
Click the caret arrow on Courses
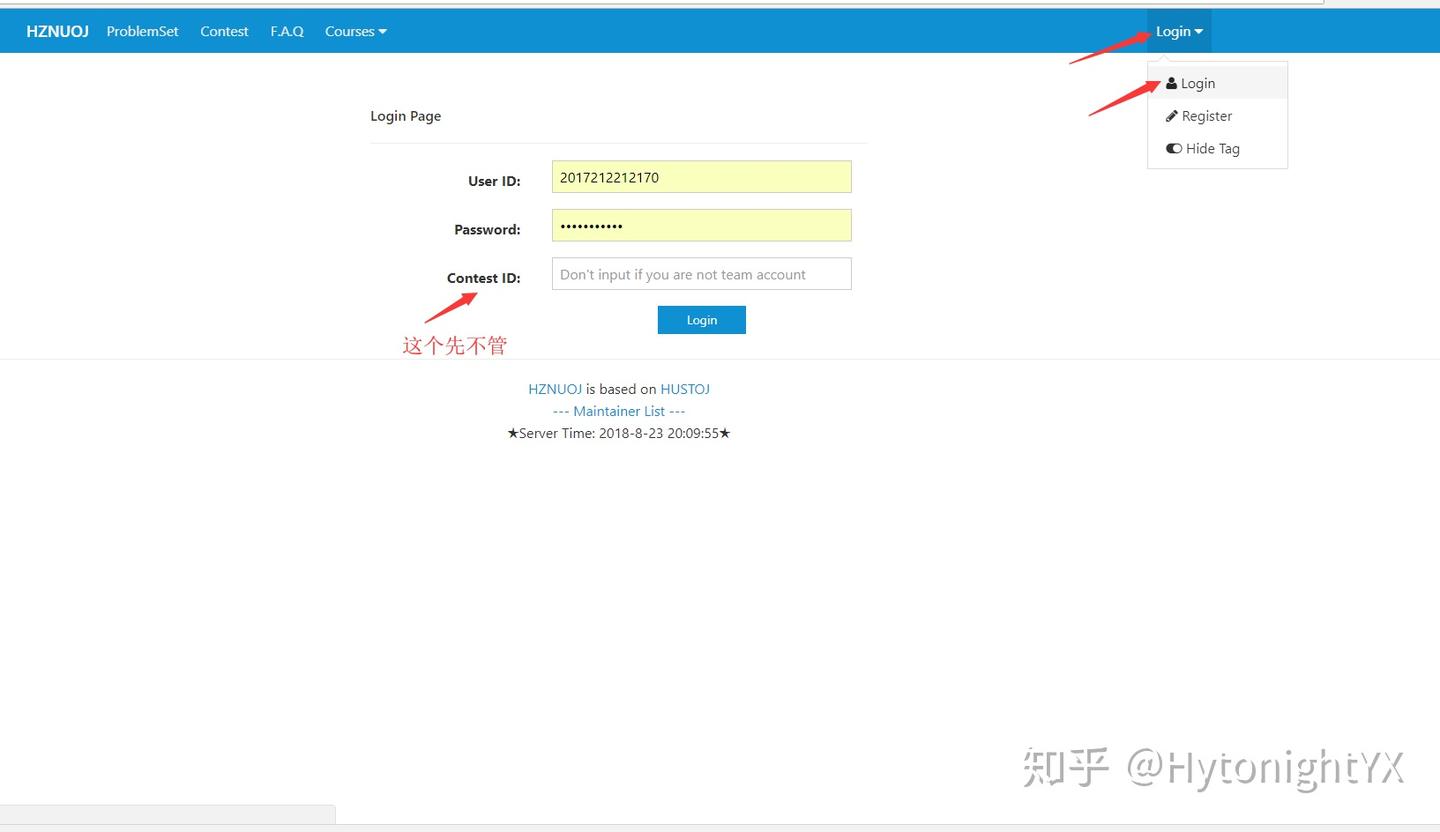point(385,32)
